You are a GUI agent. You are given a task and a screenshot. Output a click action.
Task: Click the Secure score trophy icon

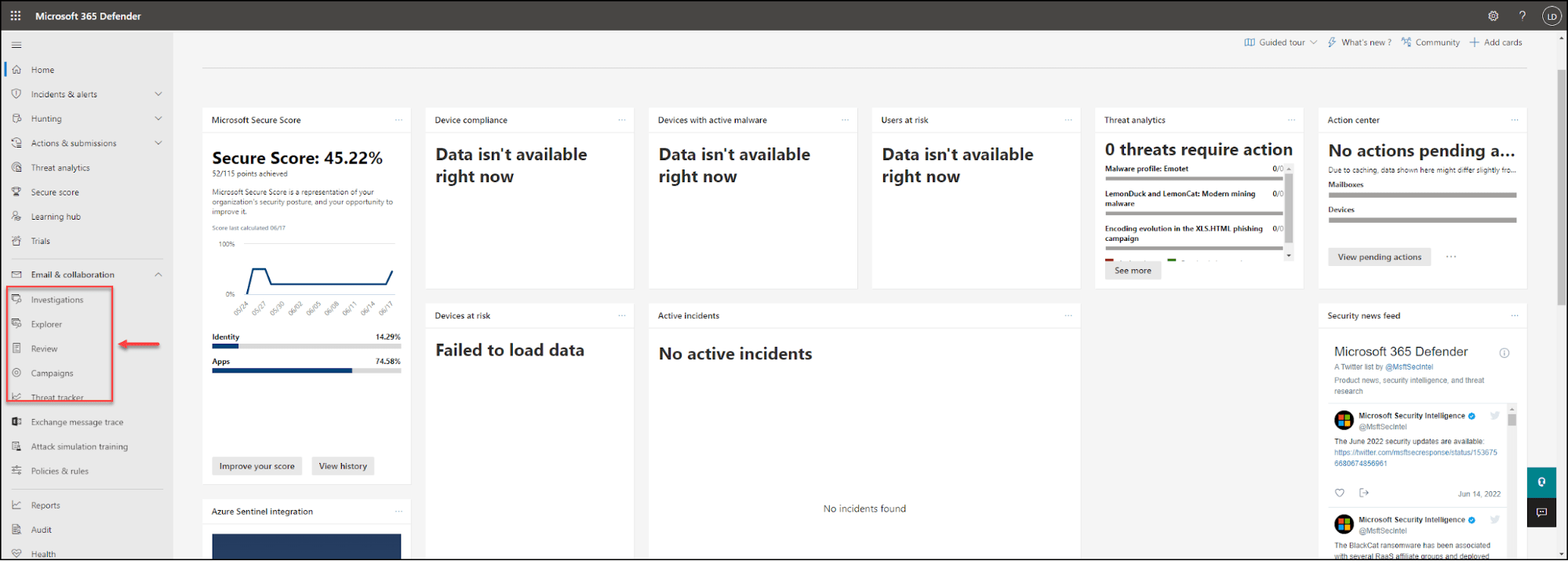[x=16, y=191]
